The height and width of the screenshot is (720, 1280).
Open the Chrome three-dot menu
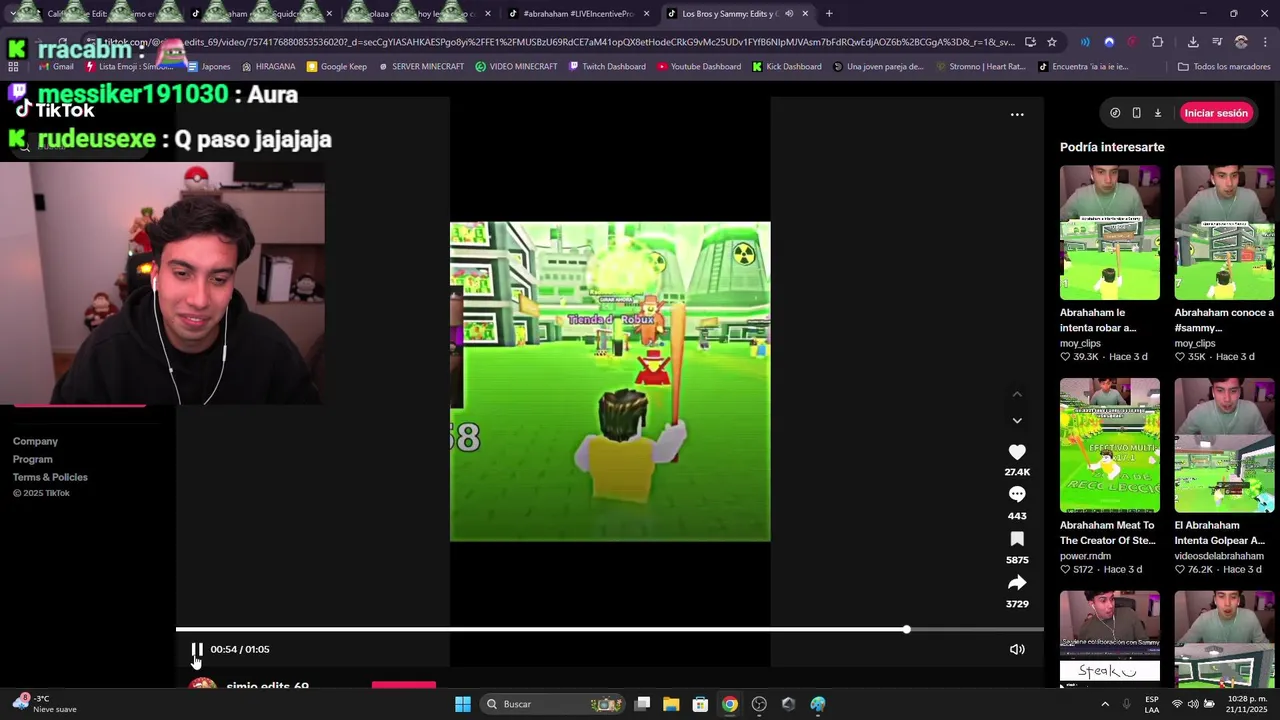point(1266,42)
